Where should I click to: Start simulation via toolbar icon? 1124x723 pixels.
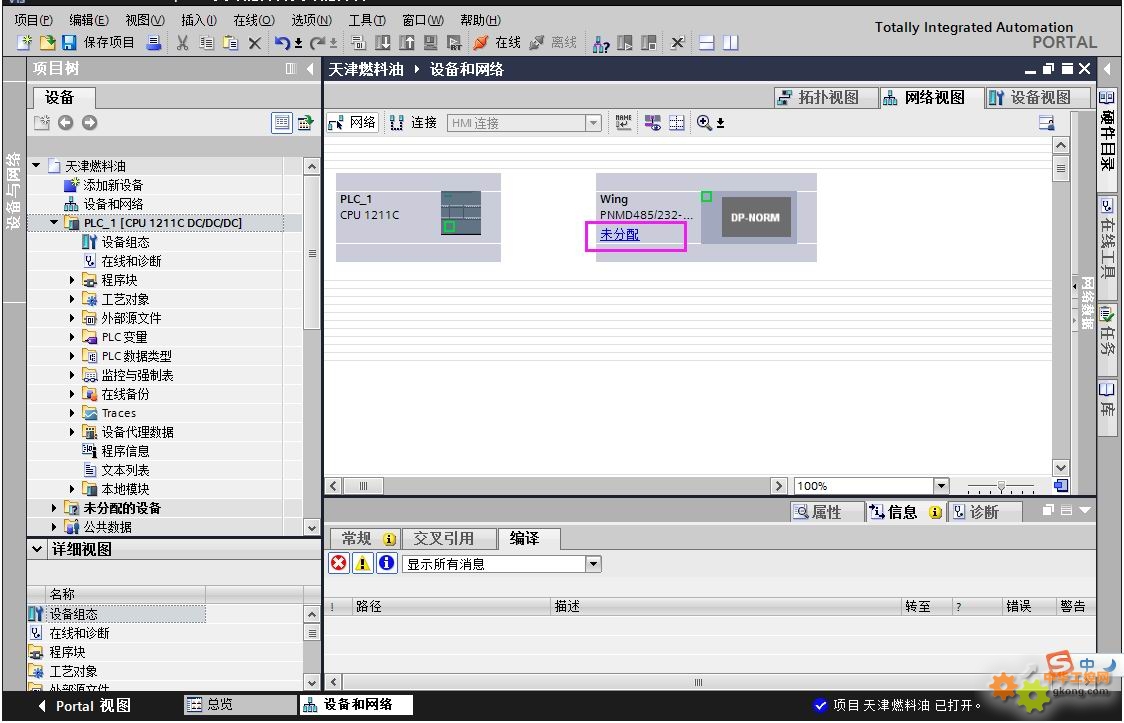[x=430, y=43]
